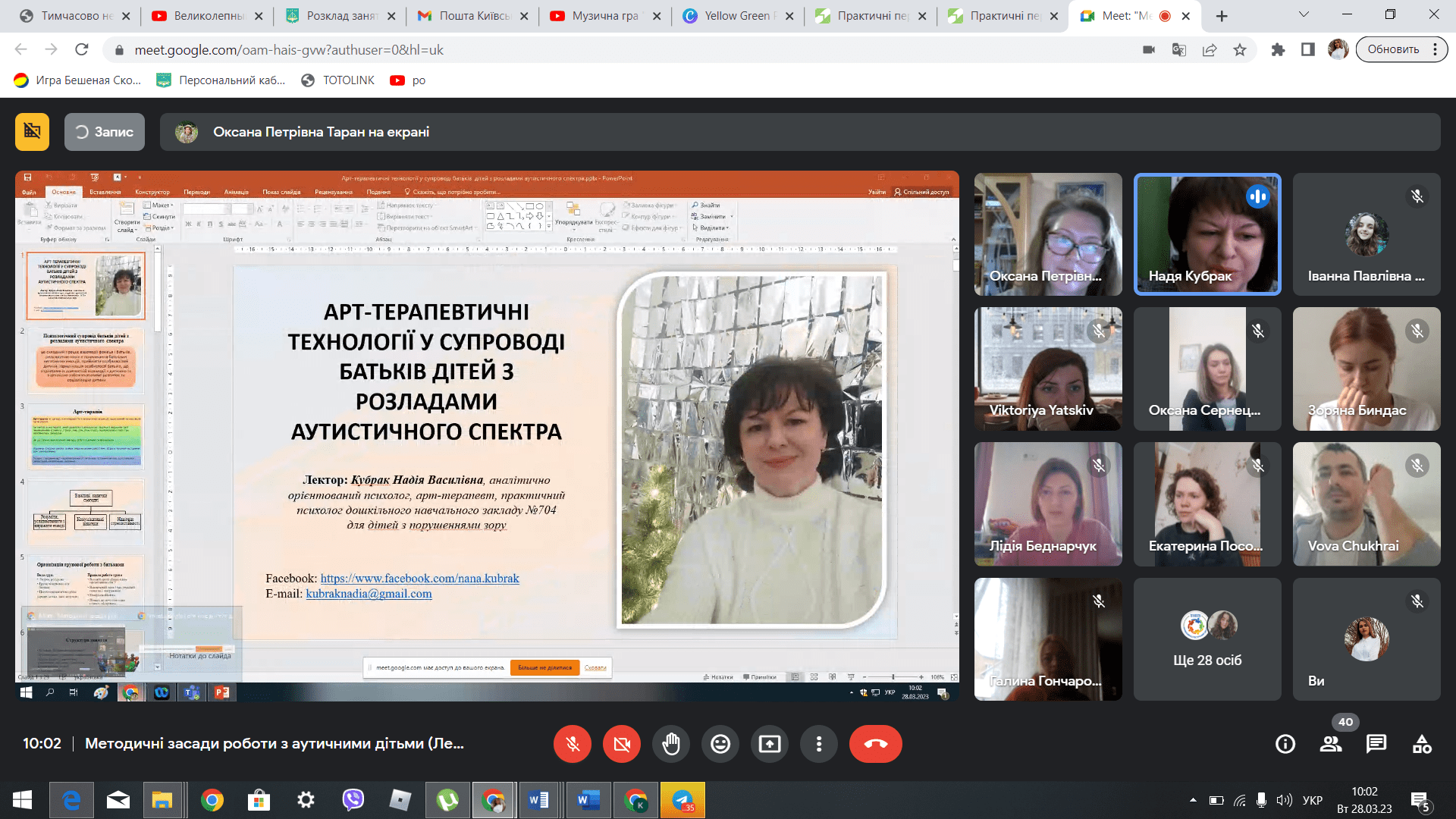Open more options three-dot menu
Image resolution: width=1456 pixels, height=819 pixels.
click(x=819, y=744)
